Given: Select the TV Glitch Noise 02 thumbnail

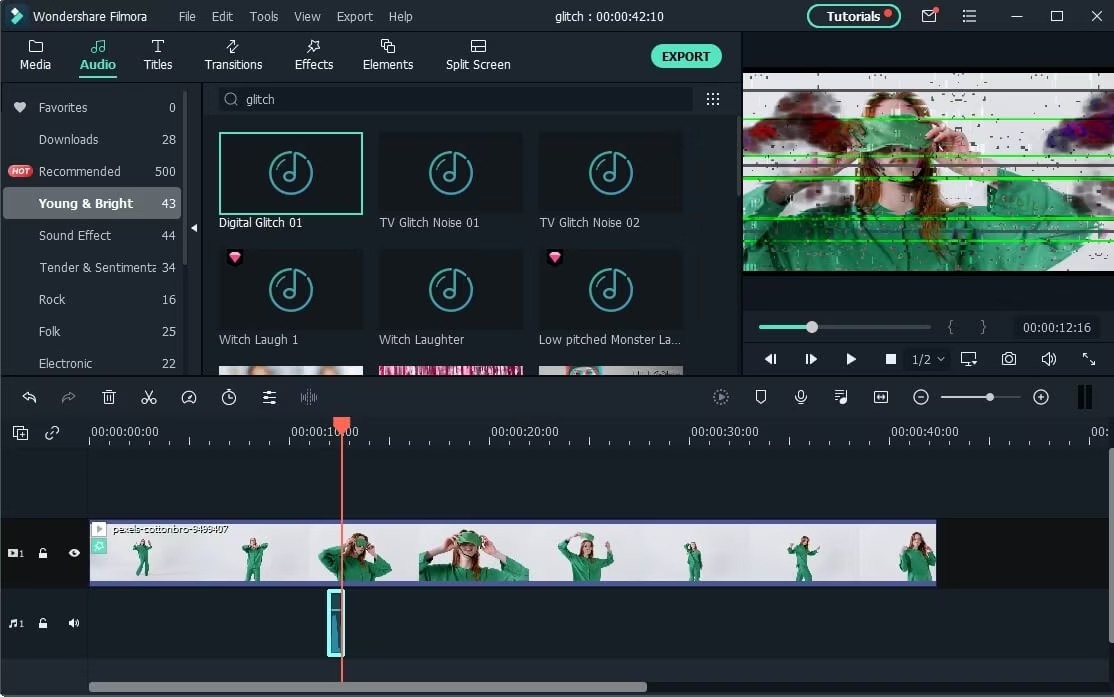Looking at the screenshot, I should coord(611,173).
